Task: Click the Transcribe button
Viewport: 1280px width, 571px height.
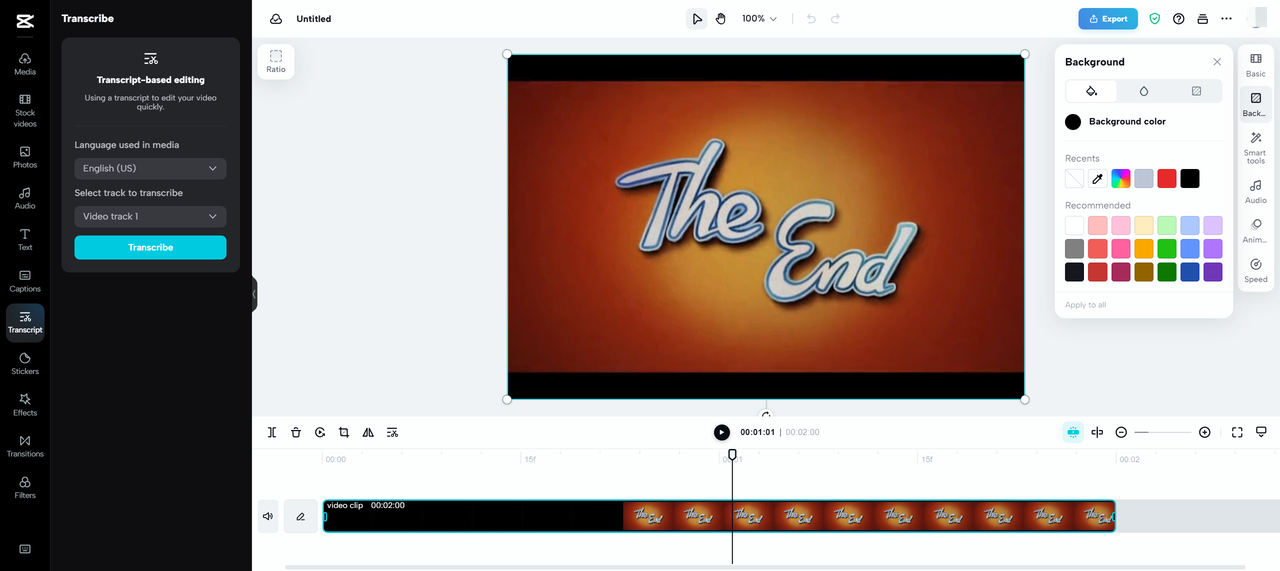Action: pos(150,247)
